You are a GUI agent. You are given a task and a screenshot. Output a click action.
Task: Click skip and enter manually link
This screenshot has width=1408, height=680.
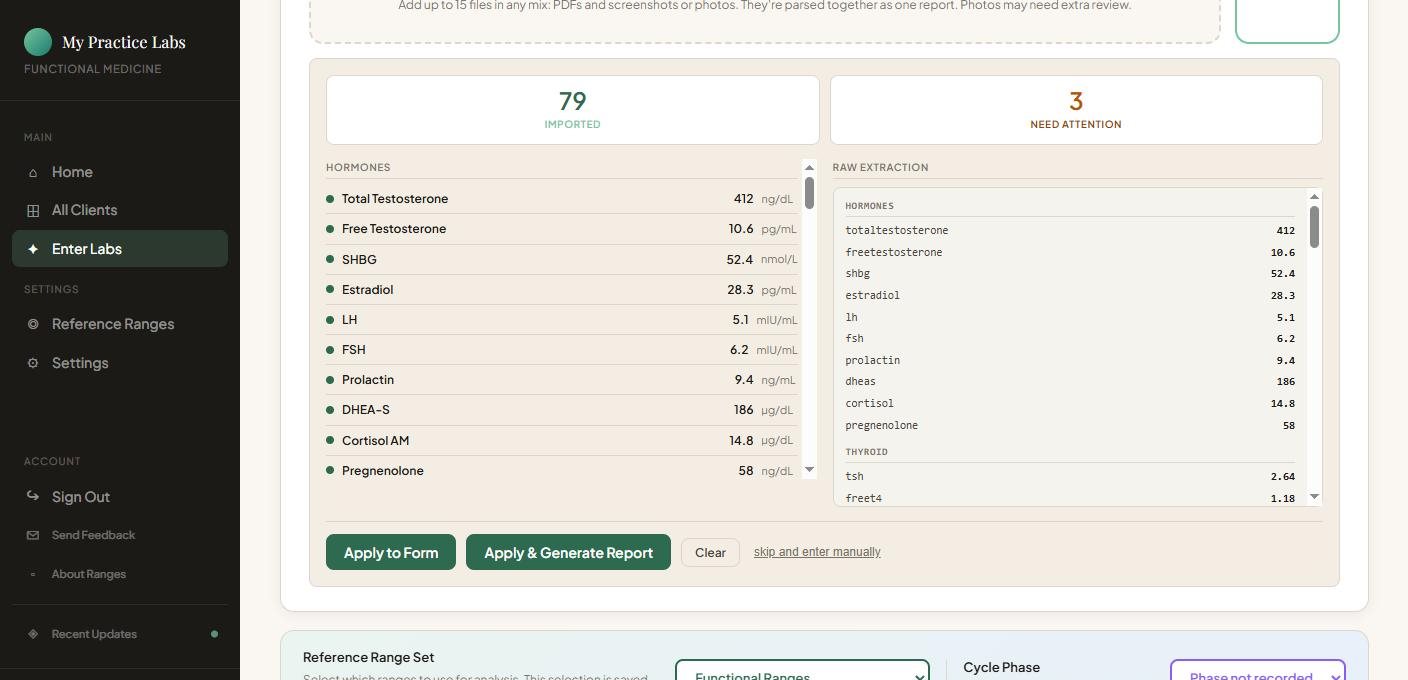817,552
